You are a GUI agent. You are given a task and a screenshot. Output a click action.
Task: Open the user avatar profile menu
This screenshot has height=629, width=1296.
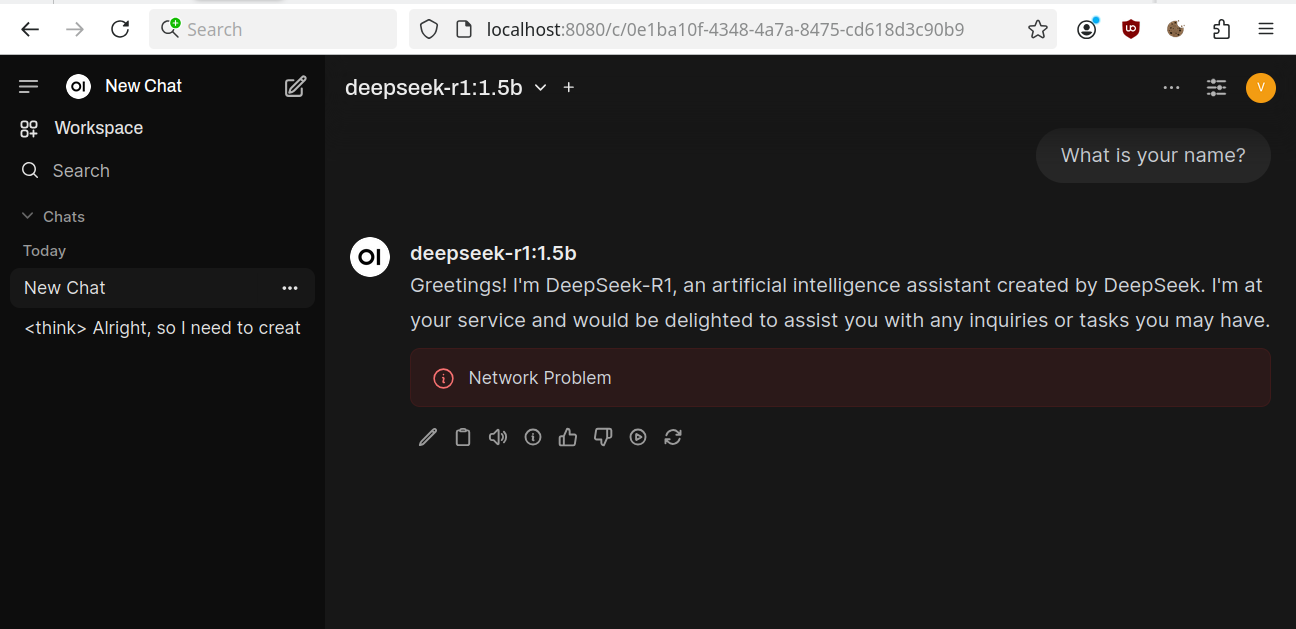pyautogui.click(x=1261, y=87)
